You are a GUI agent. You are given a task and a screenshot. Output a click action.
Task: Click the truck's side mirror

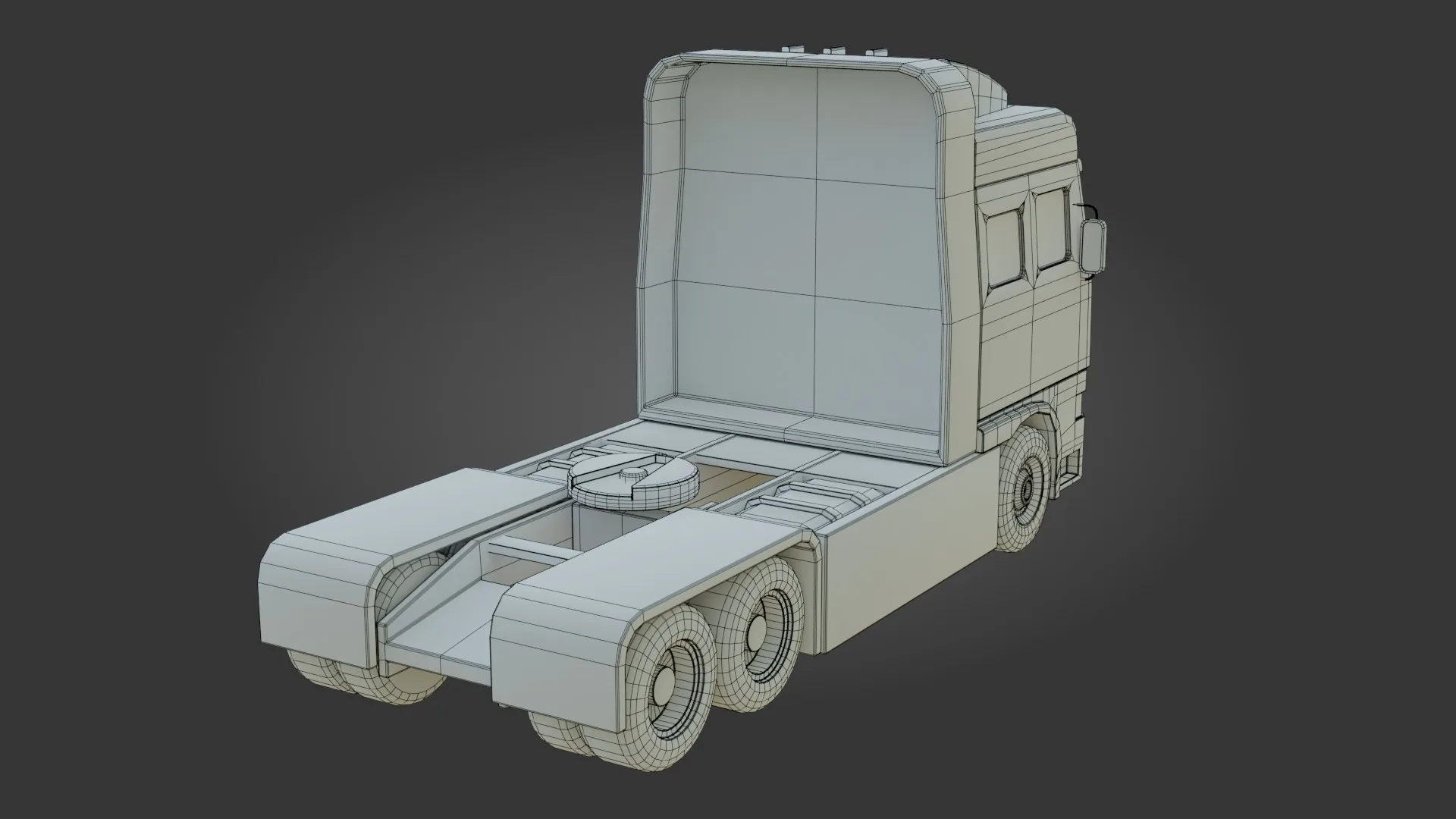[x=1093, y=246]
